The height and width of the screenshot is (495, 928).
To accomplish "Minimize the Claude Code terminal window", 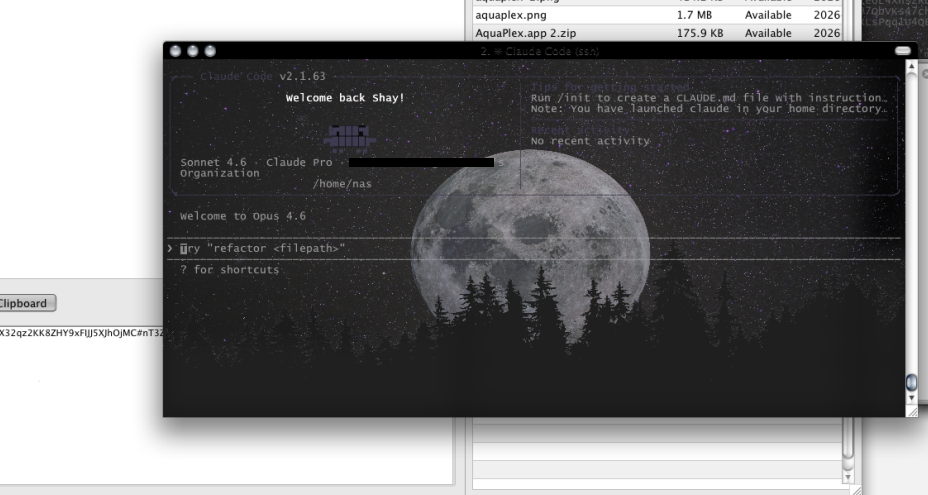I will pos(193,51).
